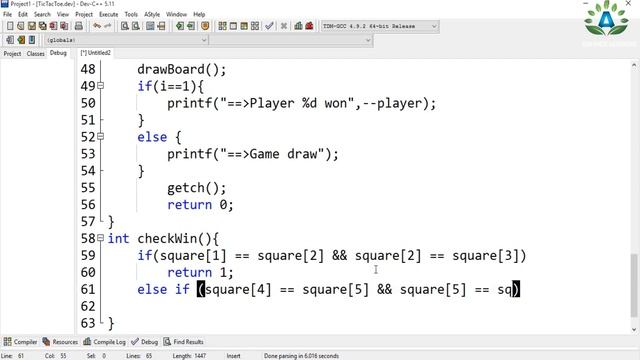Select the [*] Untitled2 editor tab
Viewport: 640px width, 360px height.
pyautogui.click(x=96, y=53)
